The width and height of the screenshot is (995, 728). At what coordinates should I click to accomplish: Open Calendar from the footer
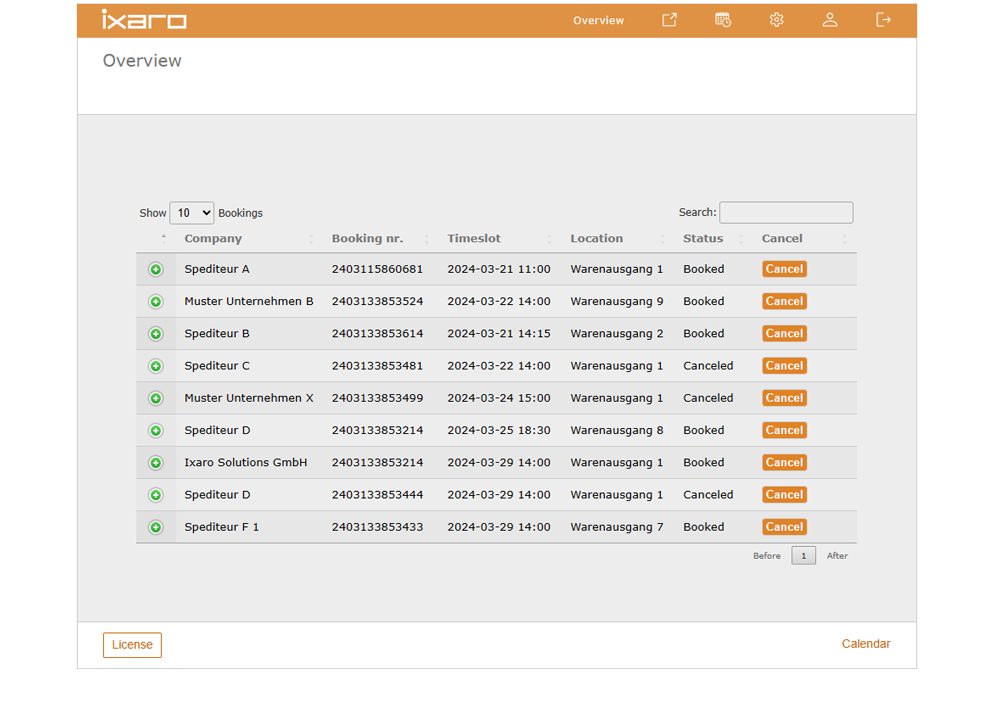click(866, 644)
